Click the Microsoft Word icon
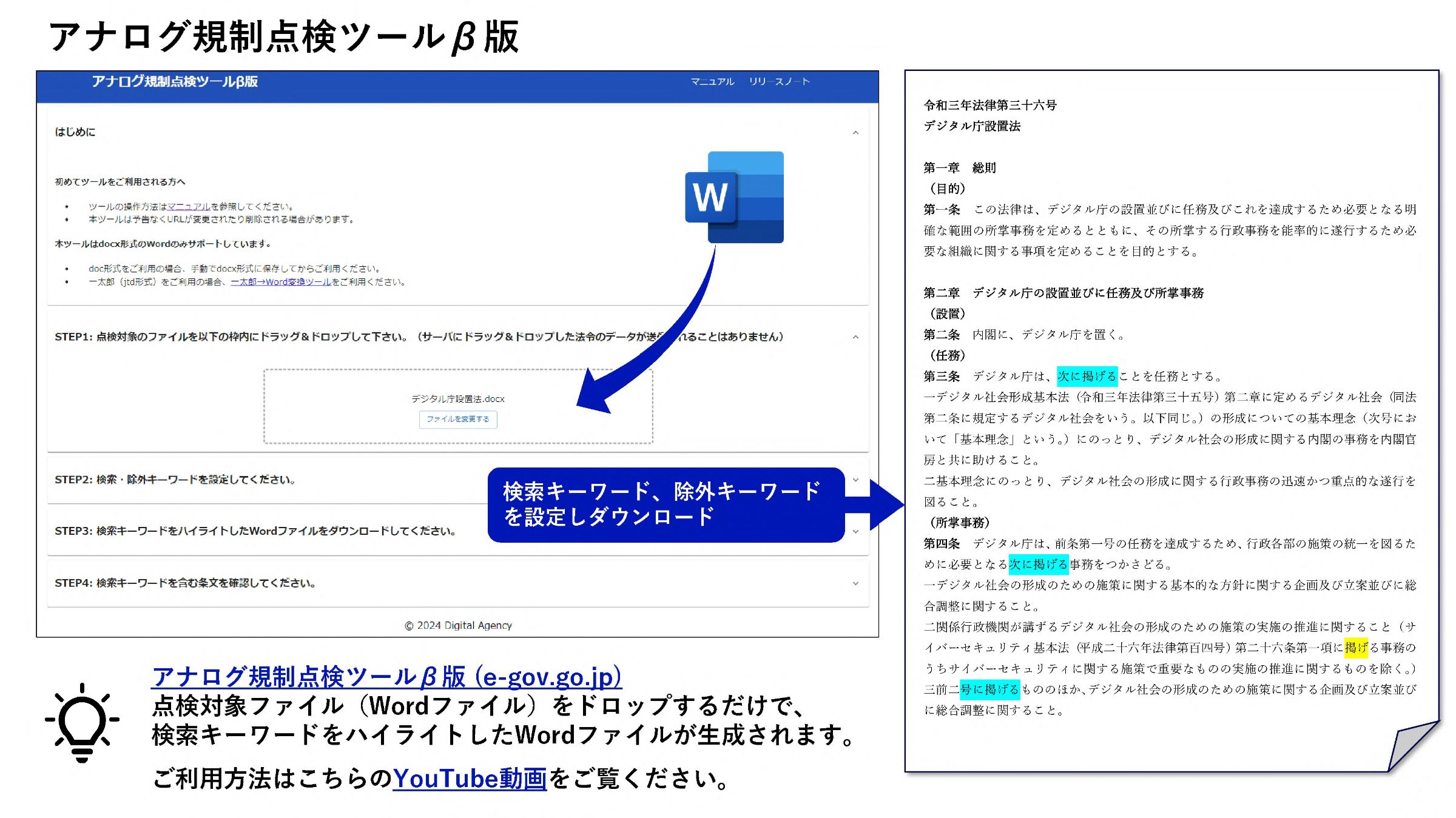The height and width of the screenshot is (818, 1456). point(734,197)
